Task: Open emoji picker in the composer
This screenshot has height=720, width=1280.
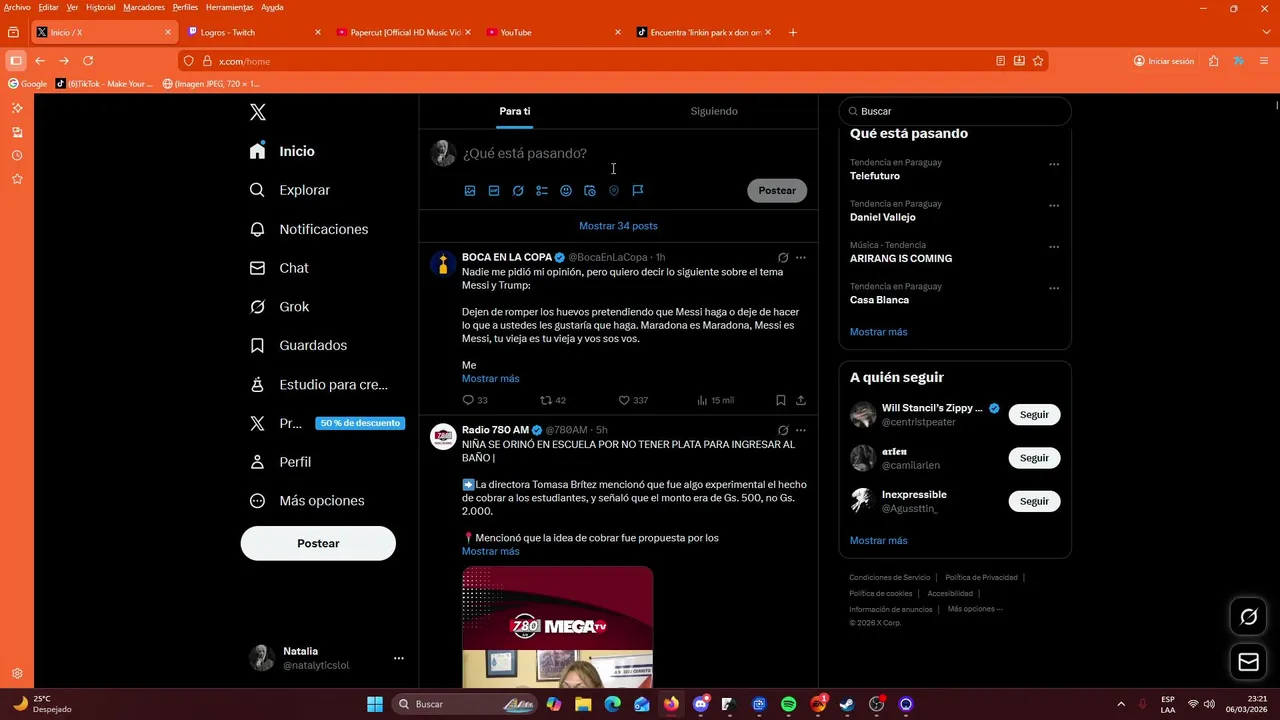Action: coord(566,190)
